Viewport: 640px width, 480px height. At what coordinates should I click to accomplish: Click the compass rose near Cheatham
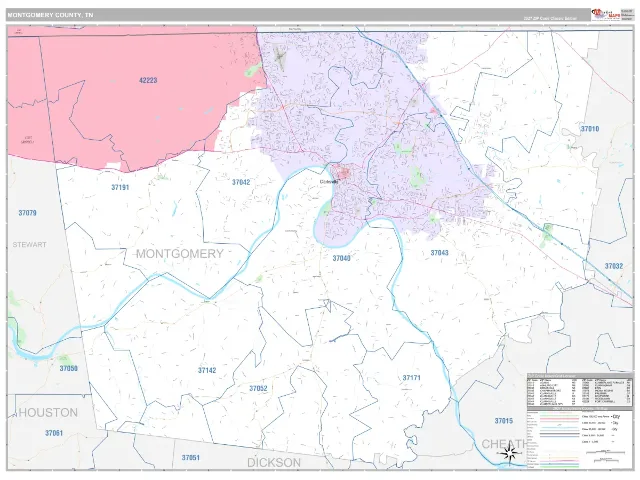tap(509, 453)
